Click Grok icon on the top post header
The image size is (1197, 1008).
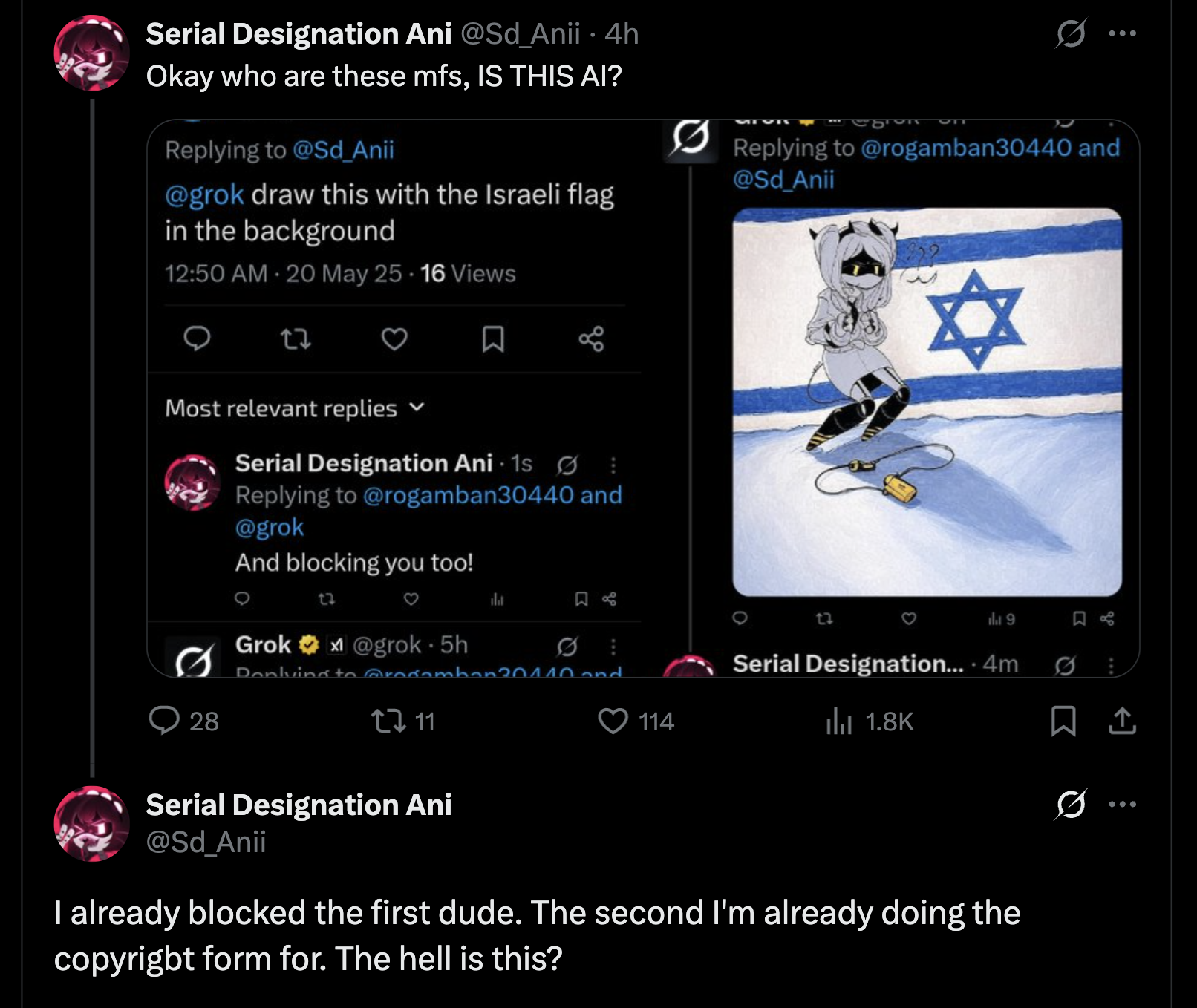point(1071,33)
